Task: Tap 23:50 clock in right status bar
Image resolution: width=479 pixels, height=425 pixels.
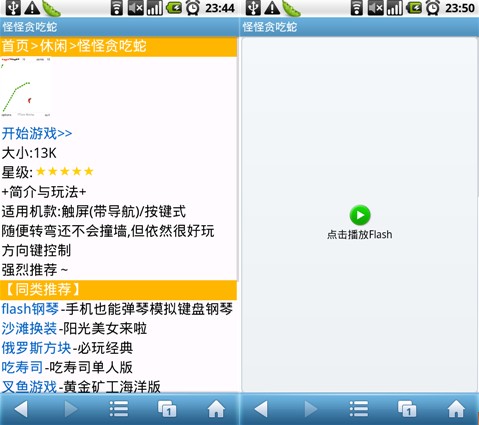Action: (460, 8)
